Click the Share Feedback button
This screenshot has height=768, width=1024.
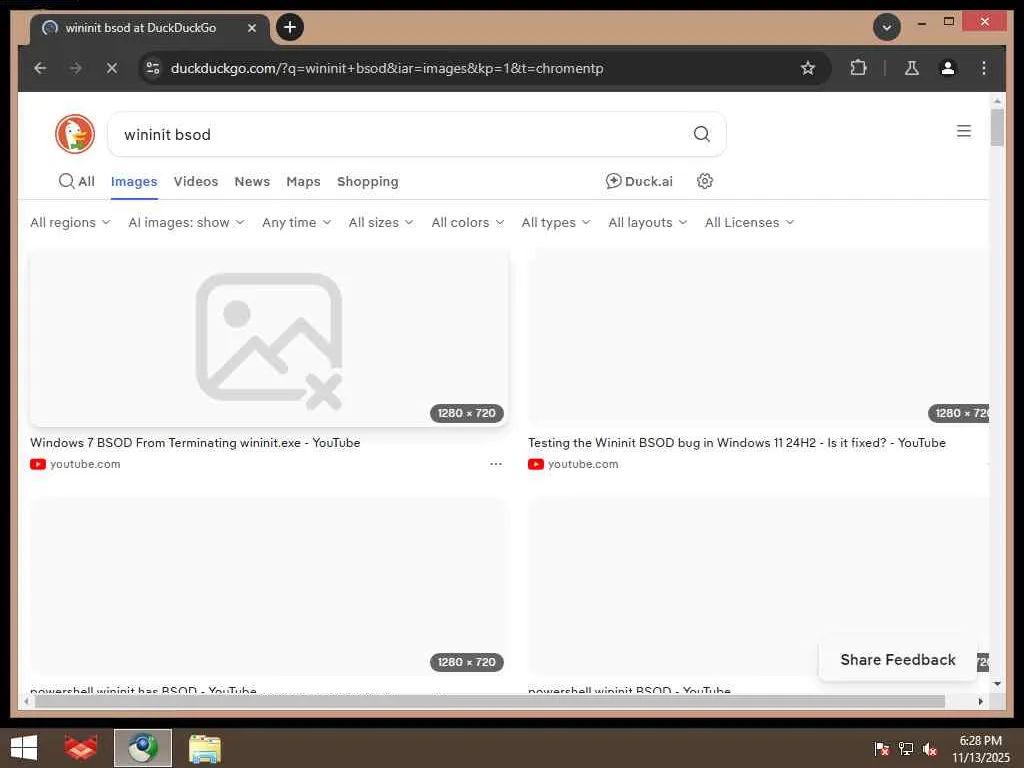coord(898,660)
